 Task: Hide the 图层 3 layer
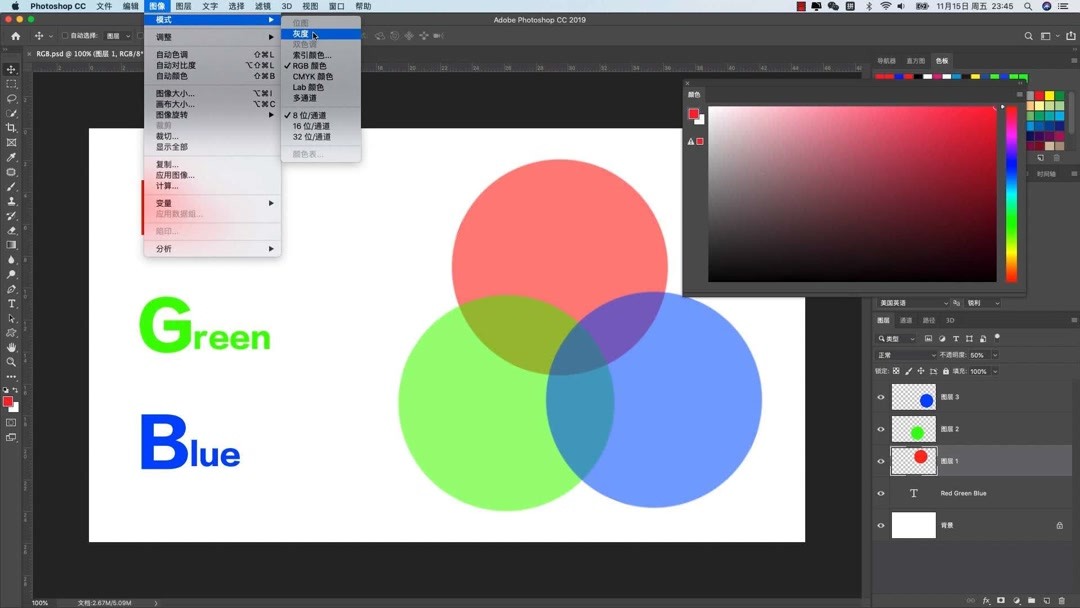[x=881, y=397]
